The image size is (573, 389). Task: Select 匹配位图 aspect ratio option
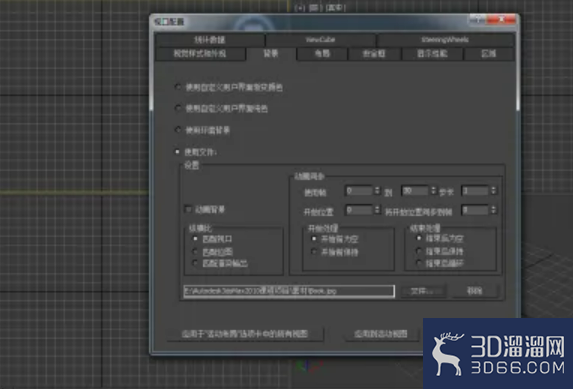pyautogui.click(x=196, y=252)
